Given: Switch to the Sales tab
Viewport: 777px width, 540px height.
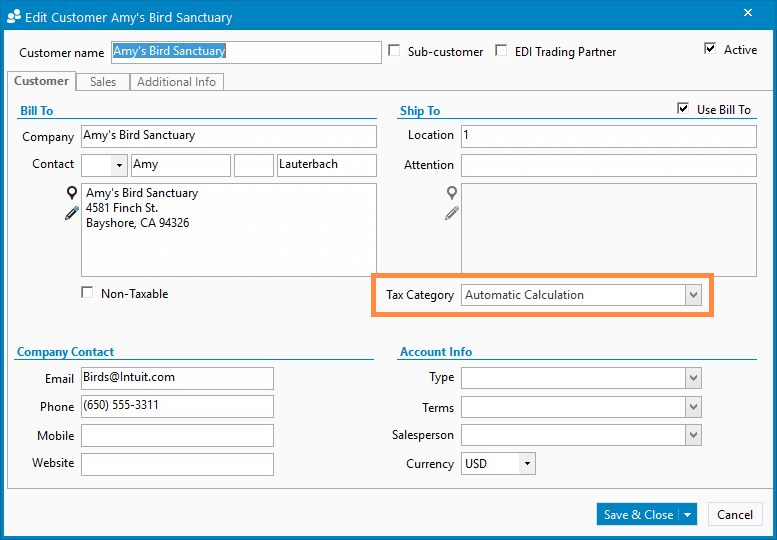Looking at the screenshot, I should [103, 82].
